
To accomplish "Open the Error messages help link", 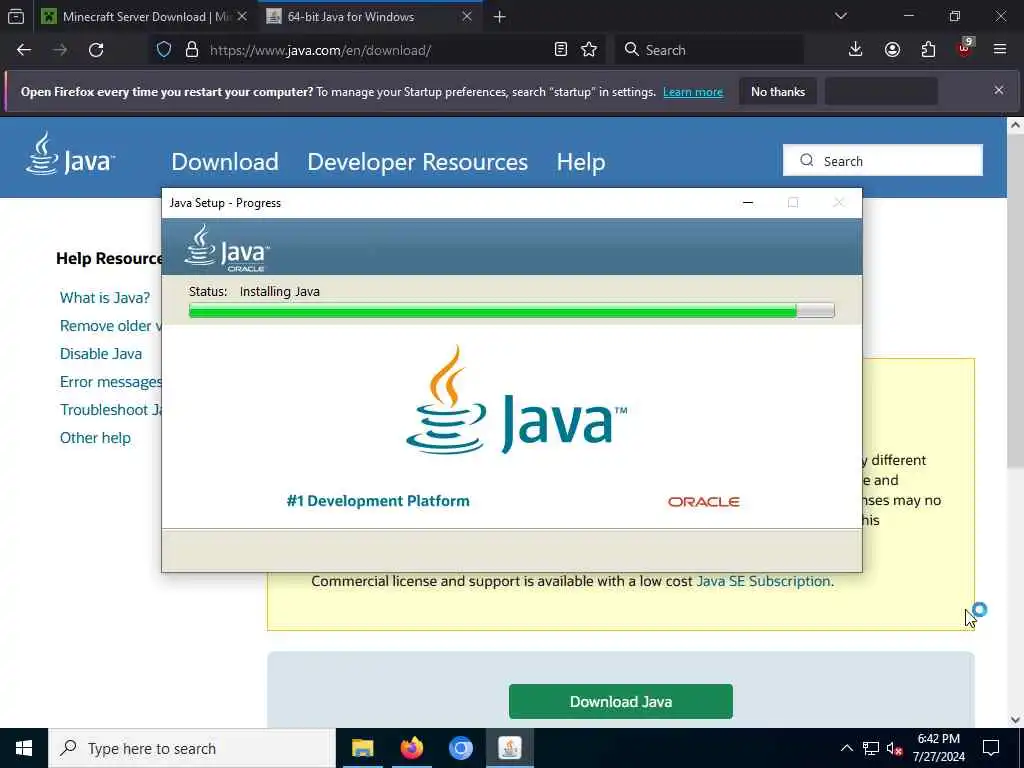I will point(110,382).
